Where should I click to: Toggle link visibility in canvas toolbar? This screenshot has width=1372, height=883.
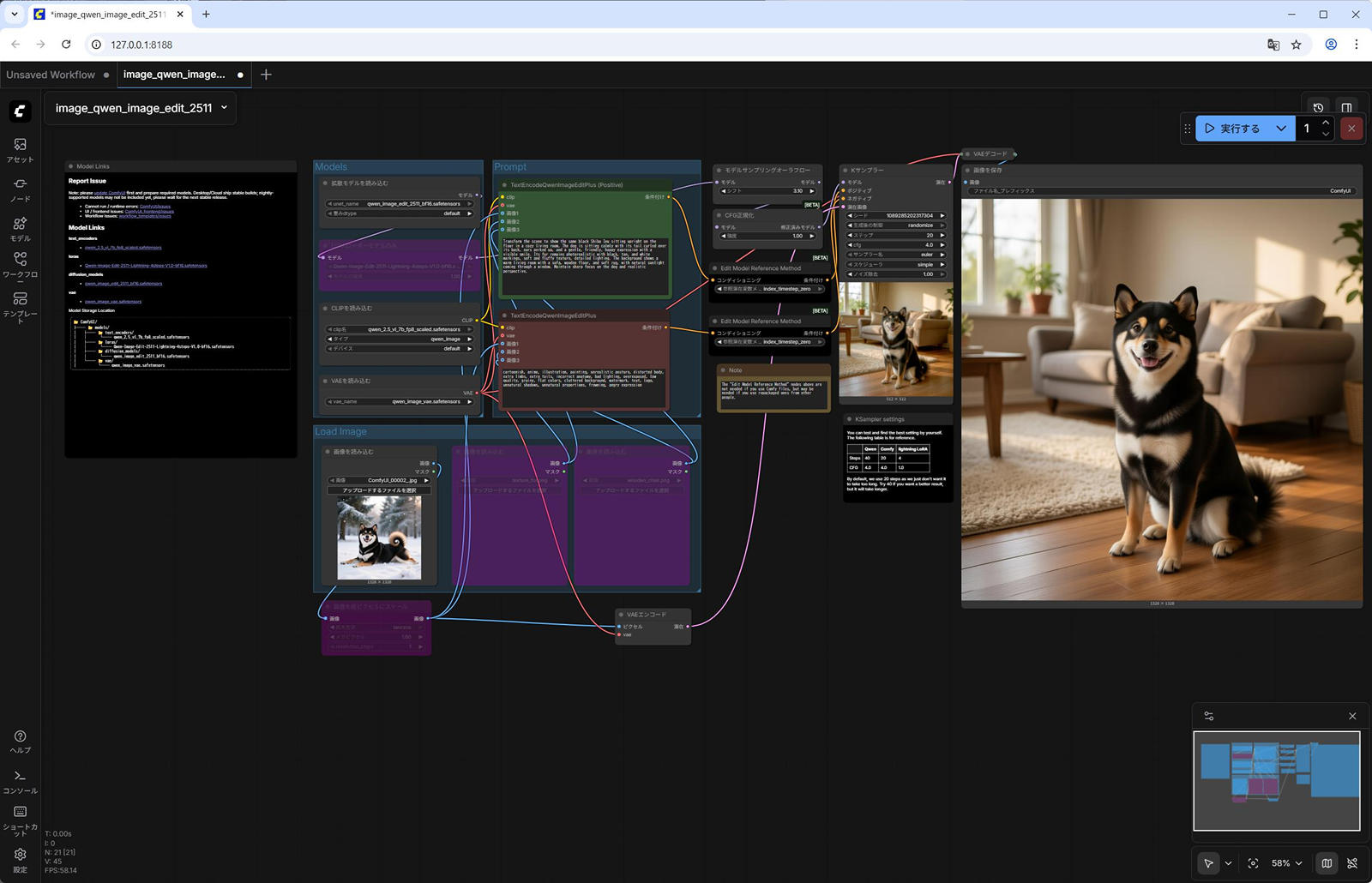pyautogui.click(x=1352, y=863)
